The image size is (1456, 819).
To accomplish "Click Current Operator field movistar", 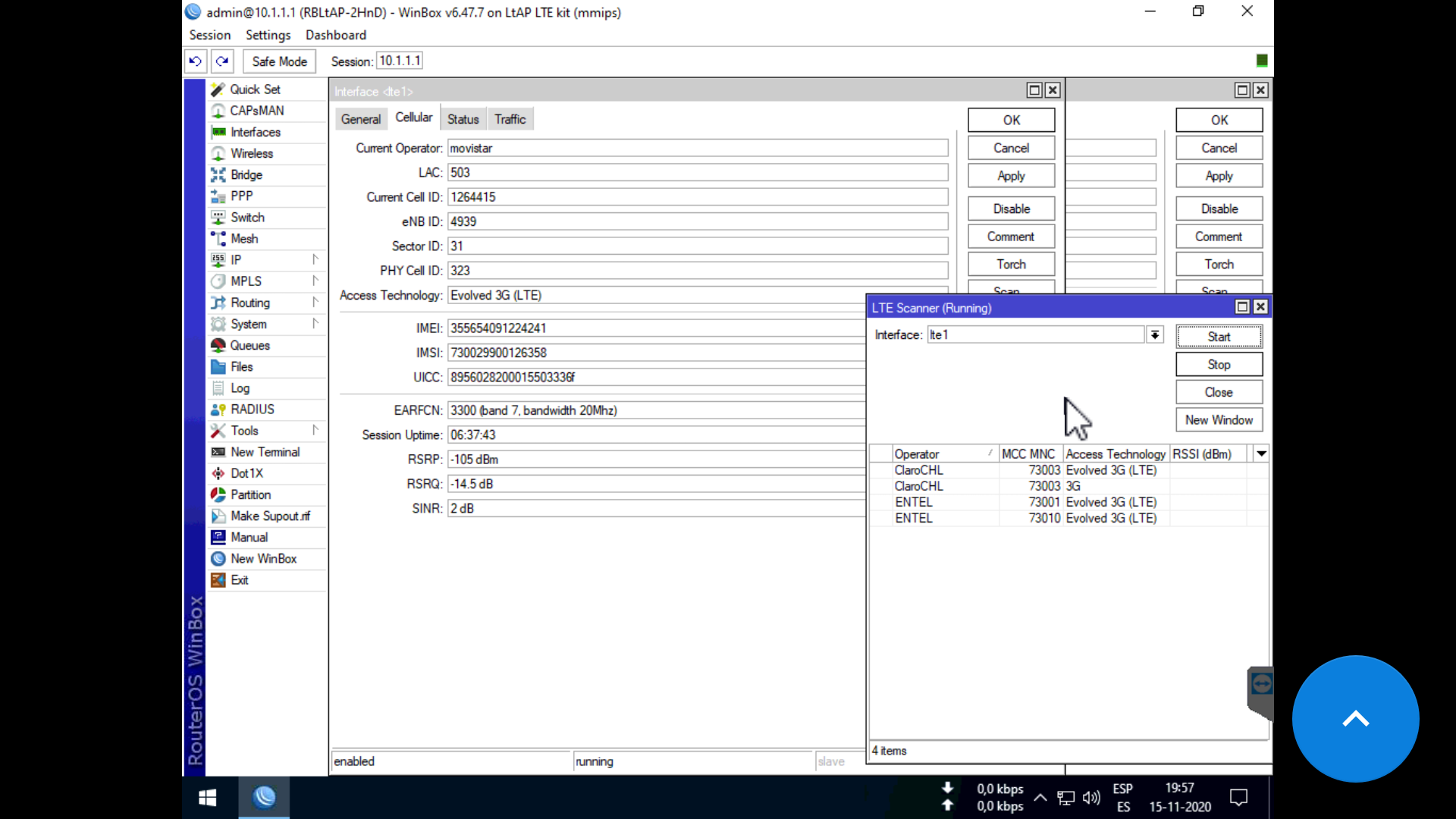I will (x=698, y=148).
